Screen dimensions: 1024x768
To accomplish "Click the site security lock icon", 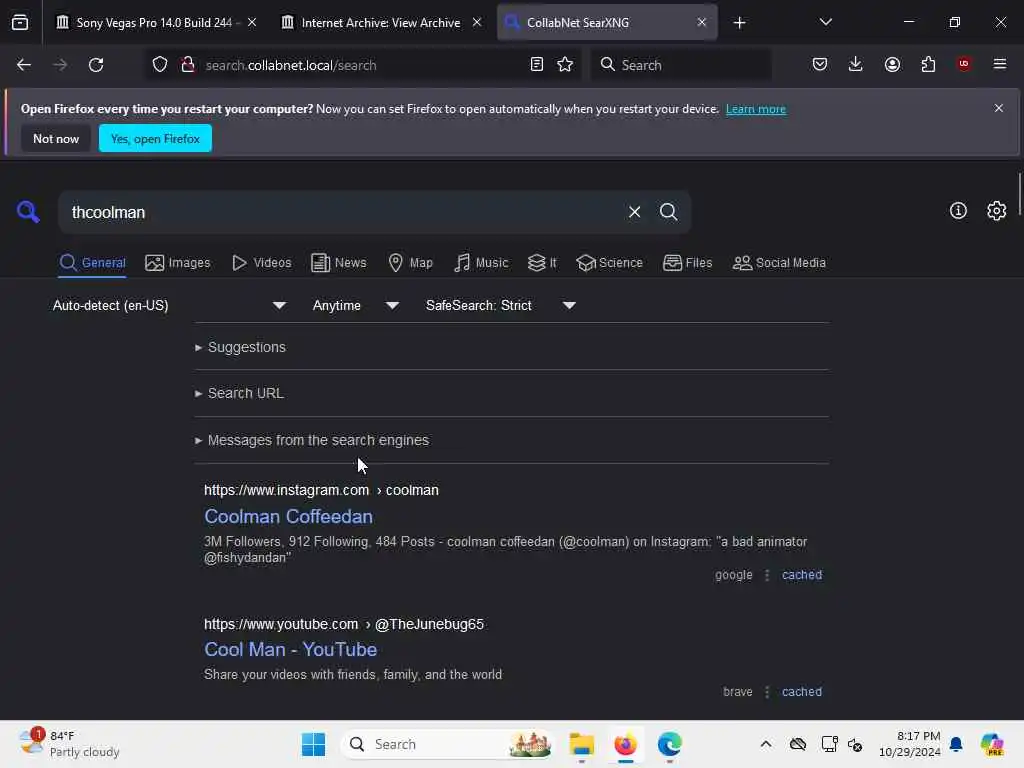I will (188, 65).
